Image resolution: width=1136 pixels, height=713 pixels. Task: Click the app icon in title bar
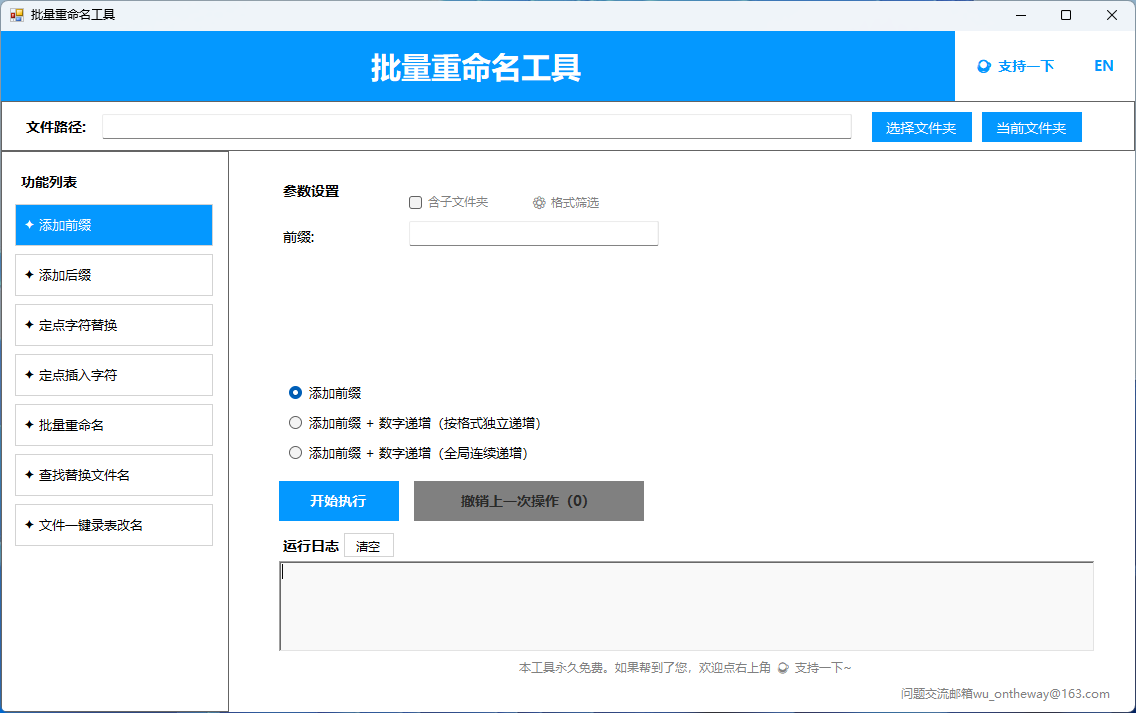coord(17,14)
